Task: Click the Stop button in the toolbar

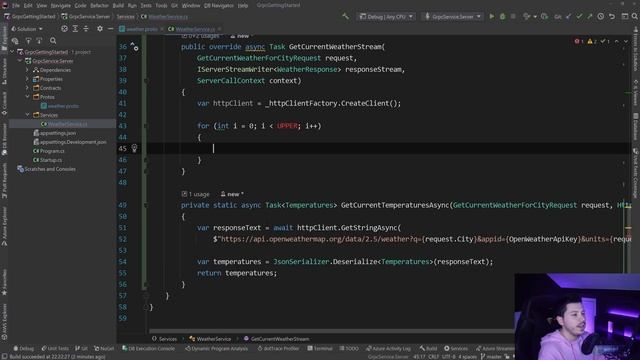Action: click(x=513, y=16)
